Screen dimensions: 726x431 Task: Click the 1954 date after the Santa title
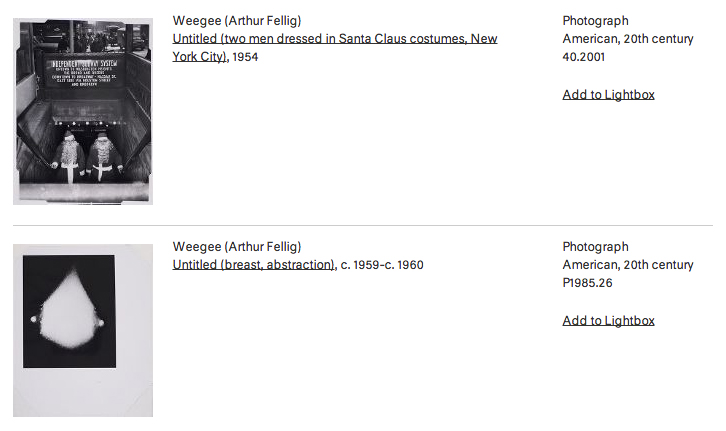[x=245, y=57]
